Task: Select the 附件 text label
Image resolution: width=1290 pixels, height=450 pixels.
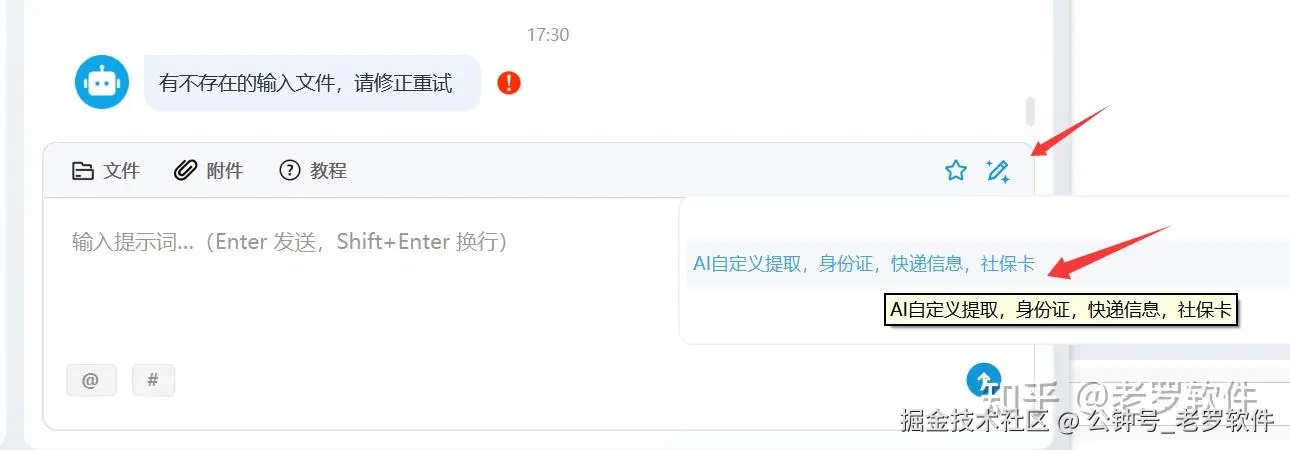Action: tap(225, 171)
